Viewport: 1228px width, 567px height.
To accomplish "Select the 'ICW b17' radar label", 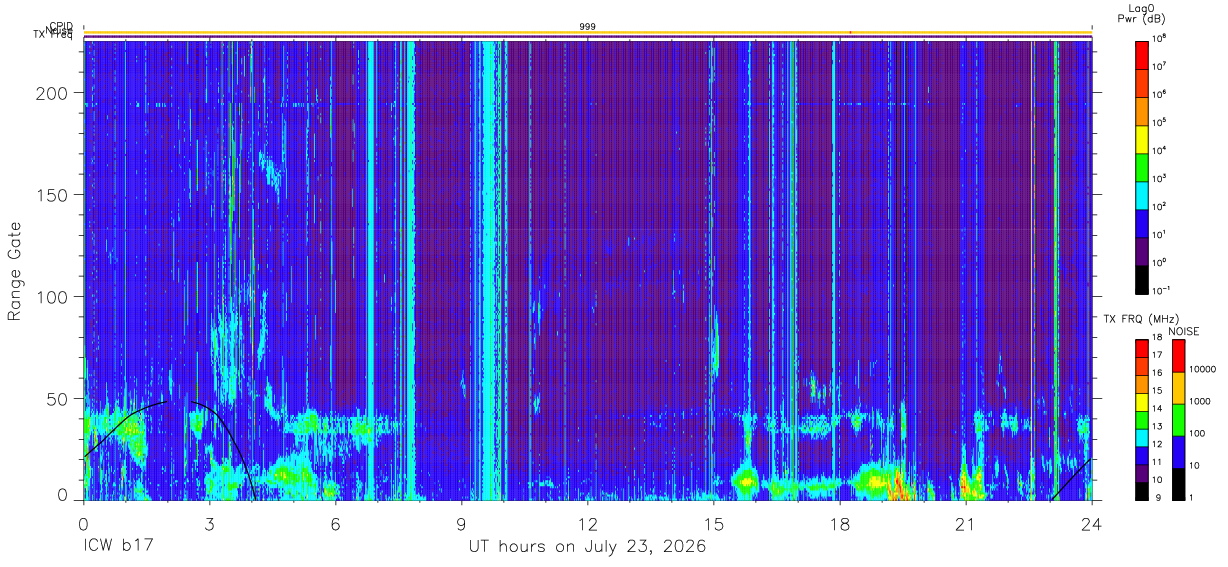I will [118, 547].
